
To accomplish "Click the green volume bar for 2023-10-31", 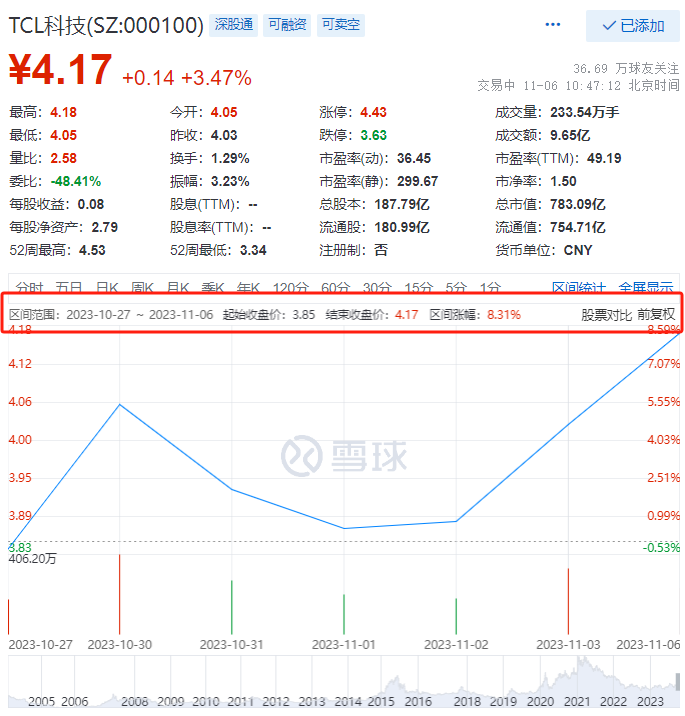I will [x=232, y=607].
